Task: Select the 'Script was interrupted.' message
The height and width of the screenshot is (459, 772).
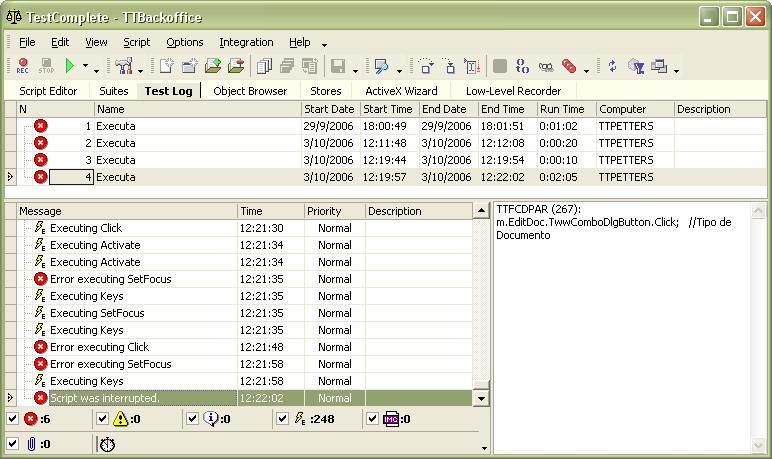Action: click(245, 398)
